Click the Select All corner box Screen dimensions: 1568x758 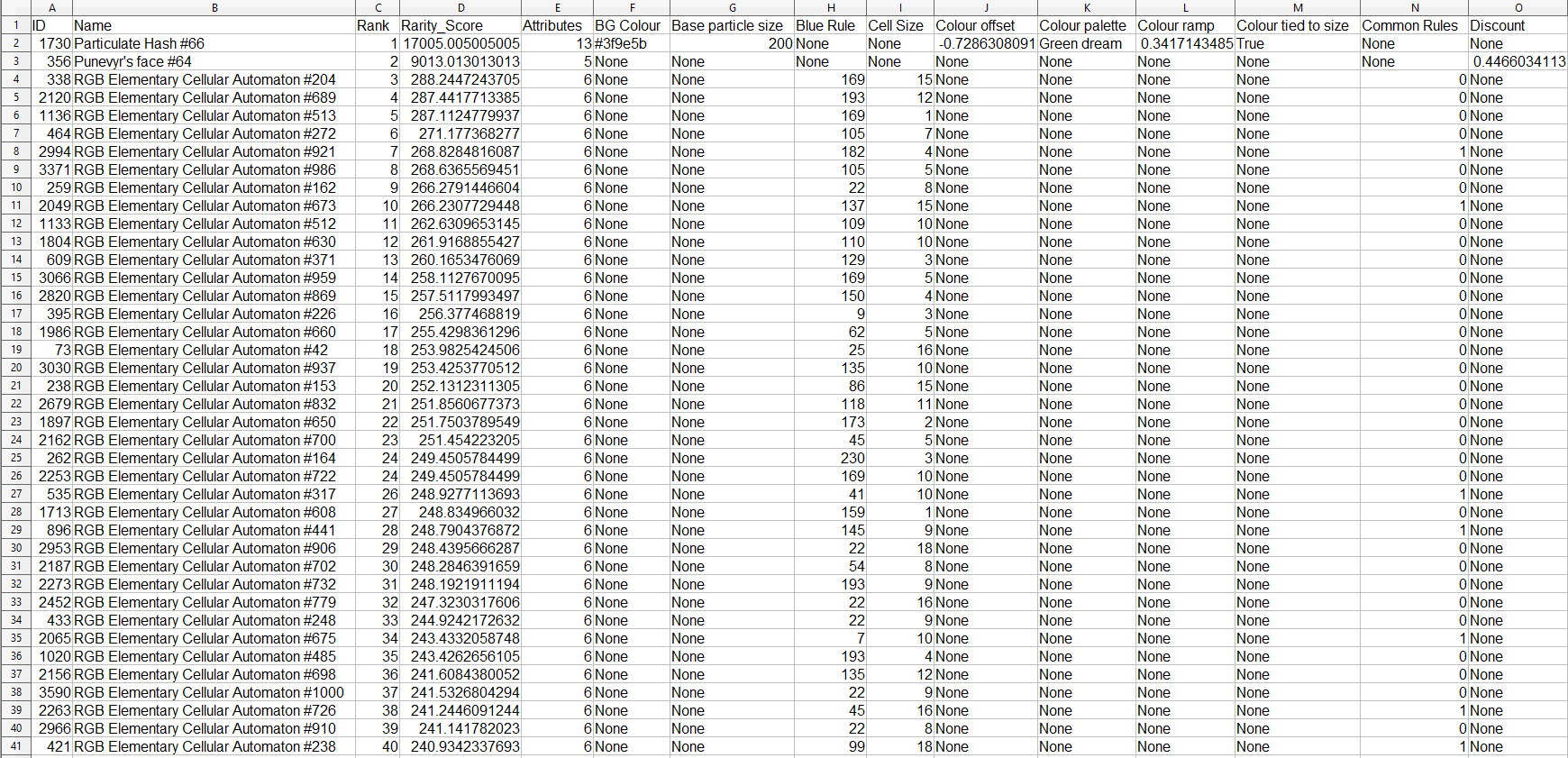coord(15,7)
